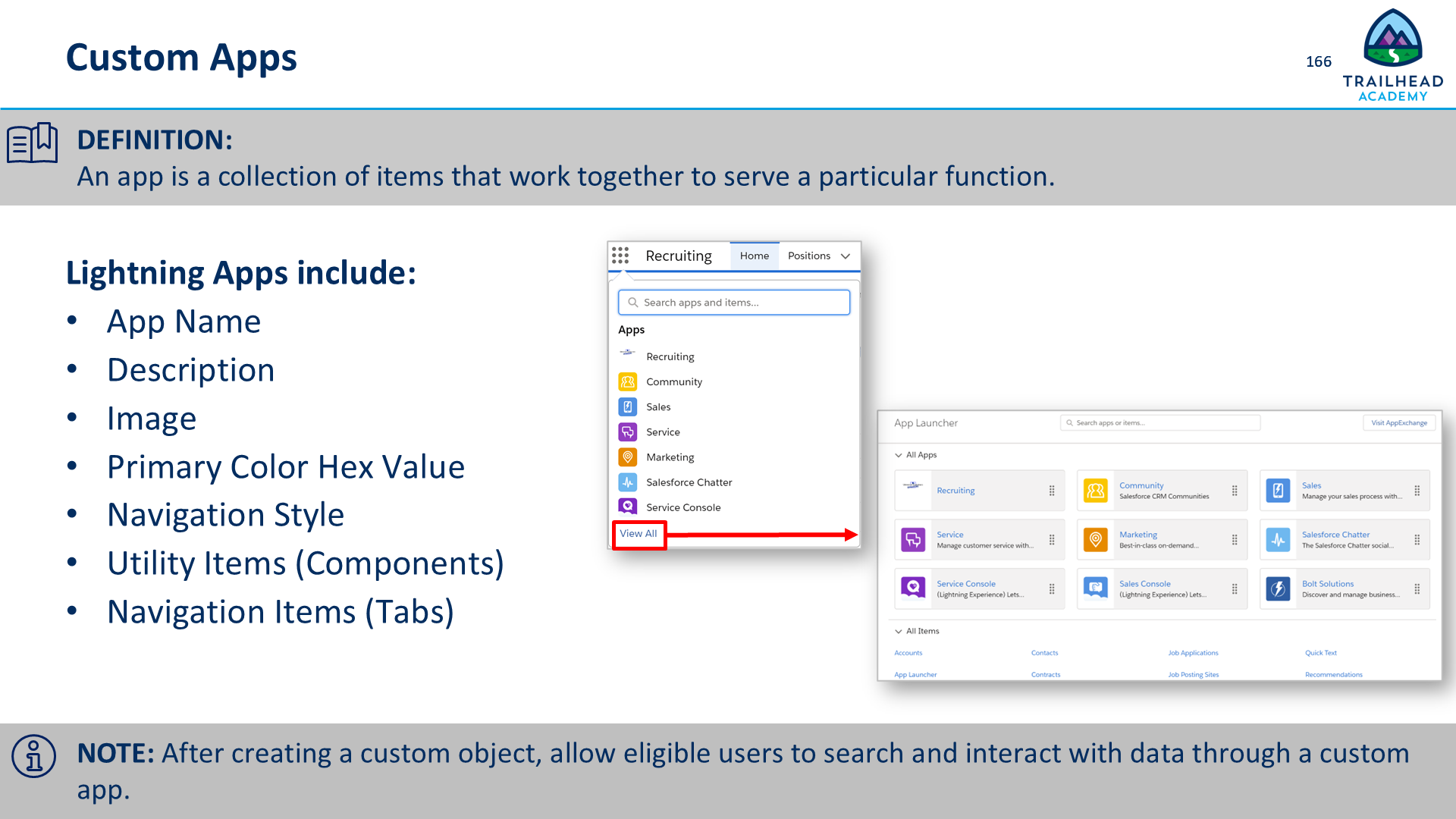
Task: Click the Community app icon in dropdown
Action: pyautogui.click(x=628, y=381)
